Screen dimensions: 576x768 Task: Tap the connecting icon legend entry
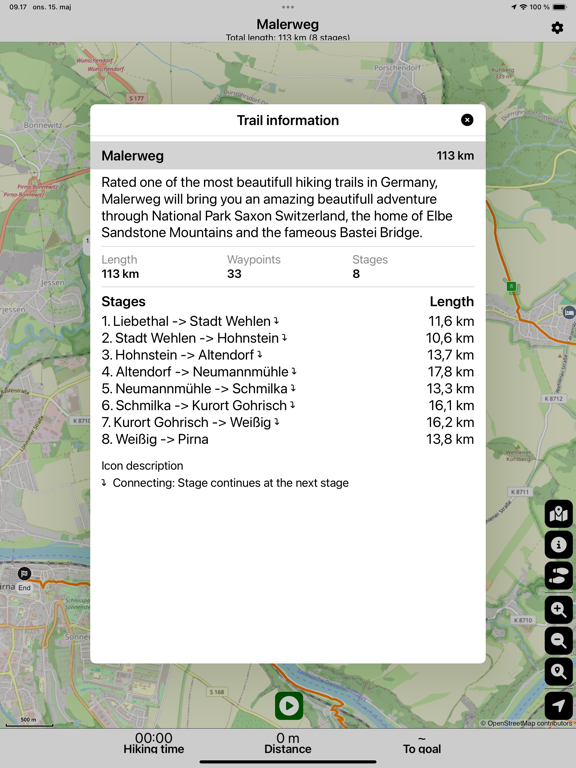pos(225,483)
